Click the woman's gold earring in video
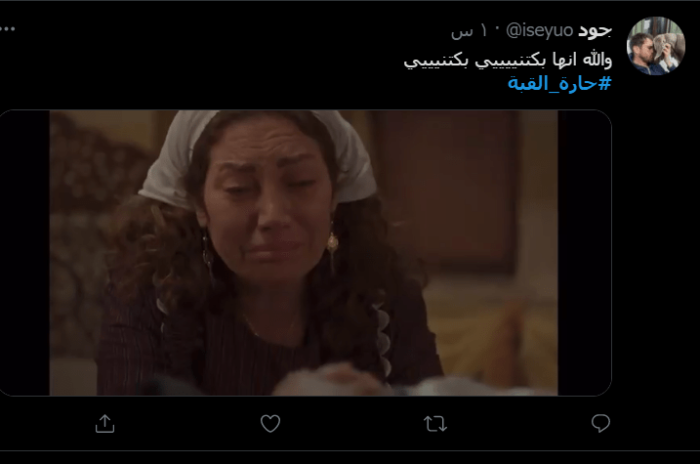 click(332, 245)
